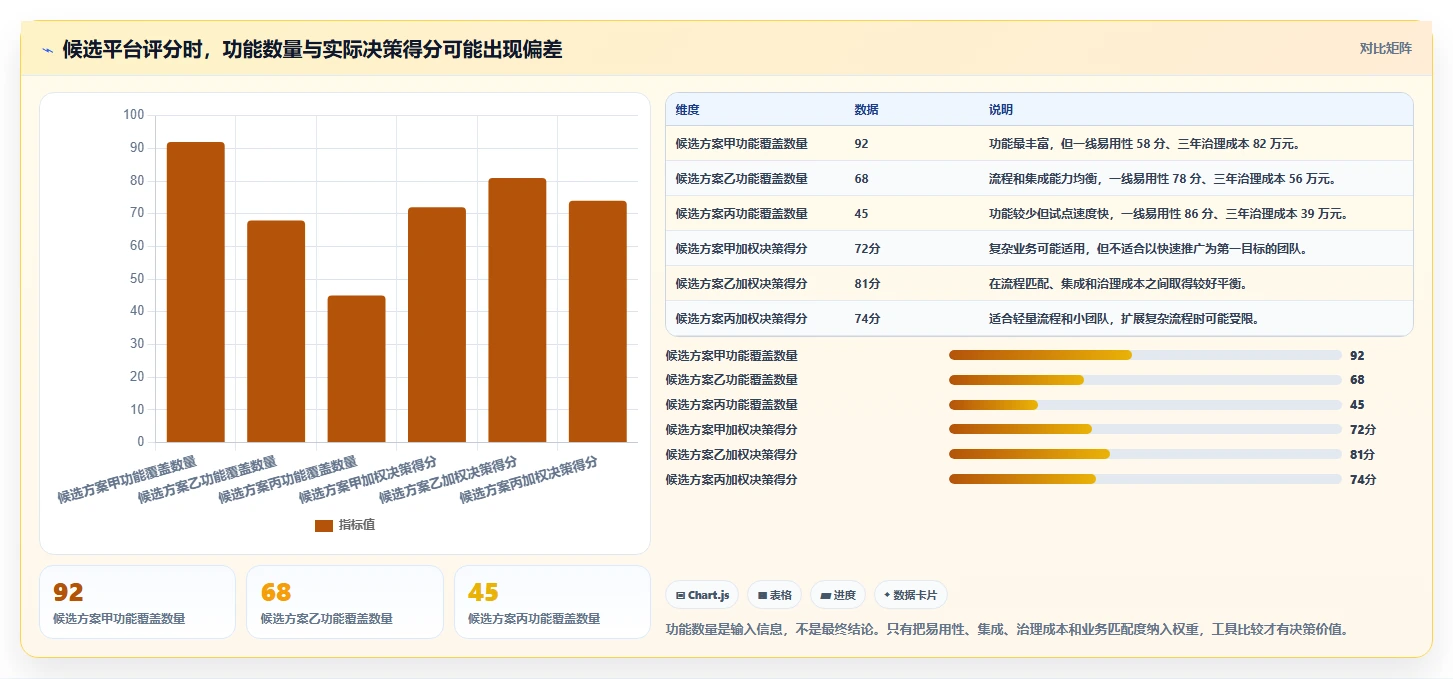The width and height of the screenshot is (1453, 679).
Task: Click the 候选方案乙功能覆盖数量 progress bar showing 68
Action: tap(1145, 380)
